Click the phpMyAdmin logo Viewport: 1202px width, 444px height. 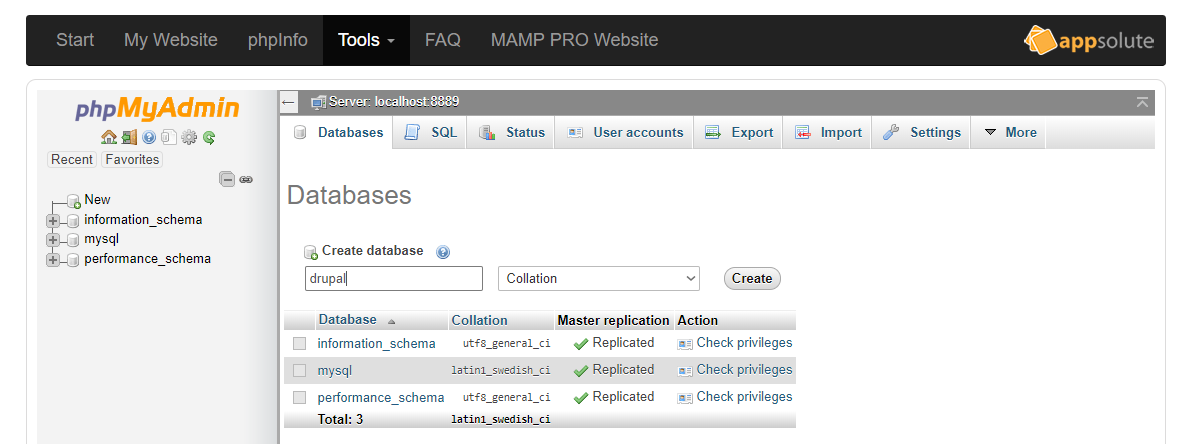click(x=158, y=108)
